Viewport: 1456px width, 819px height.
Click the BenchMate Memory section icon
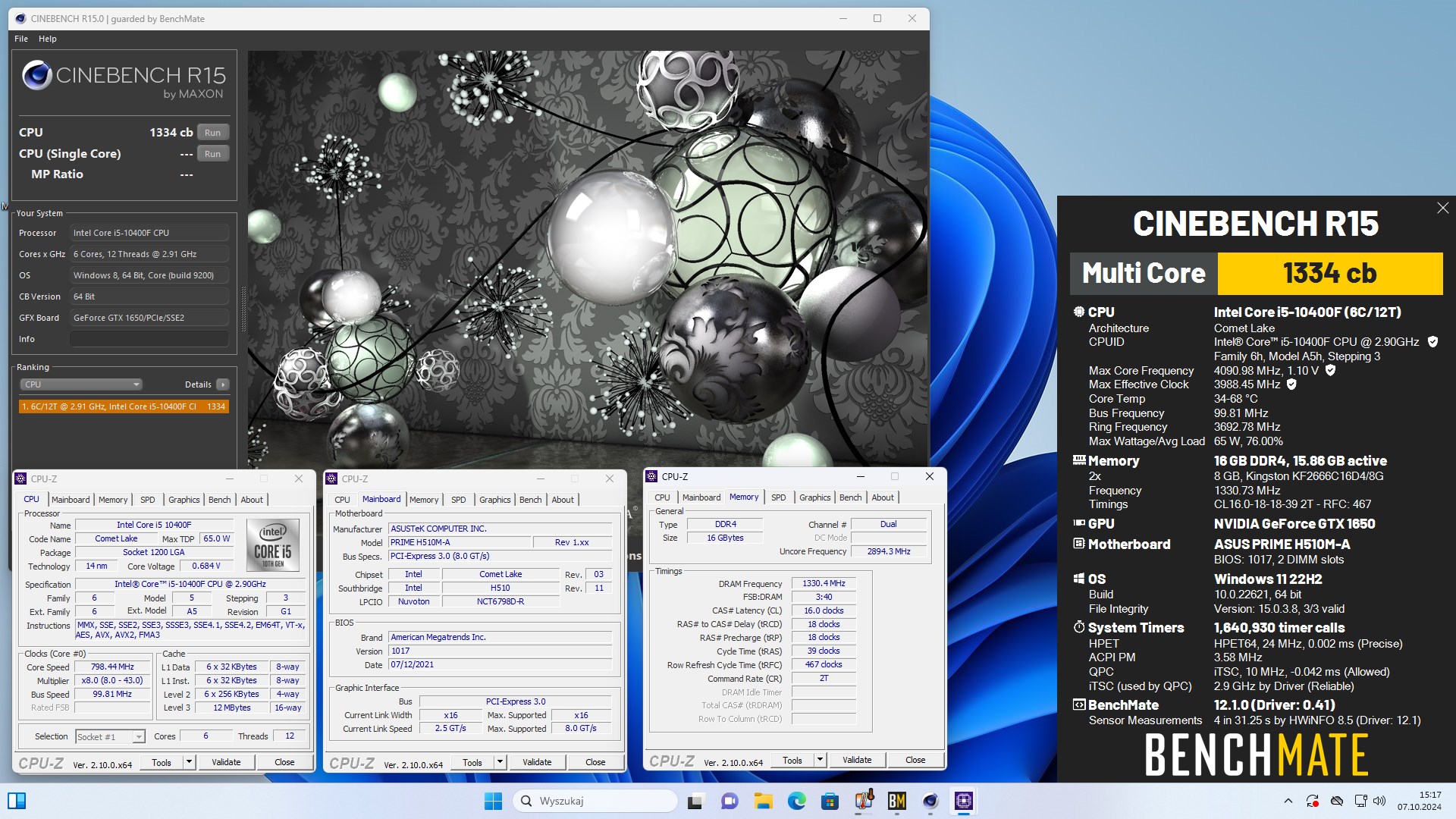[1079, 460]
